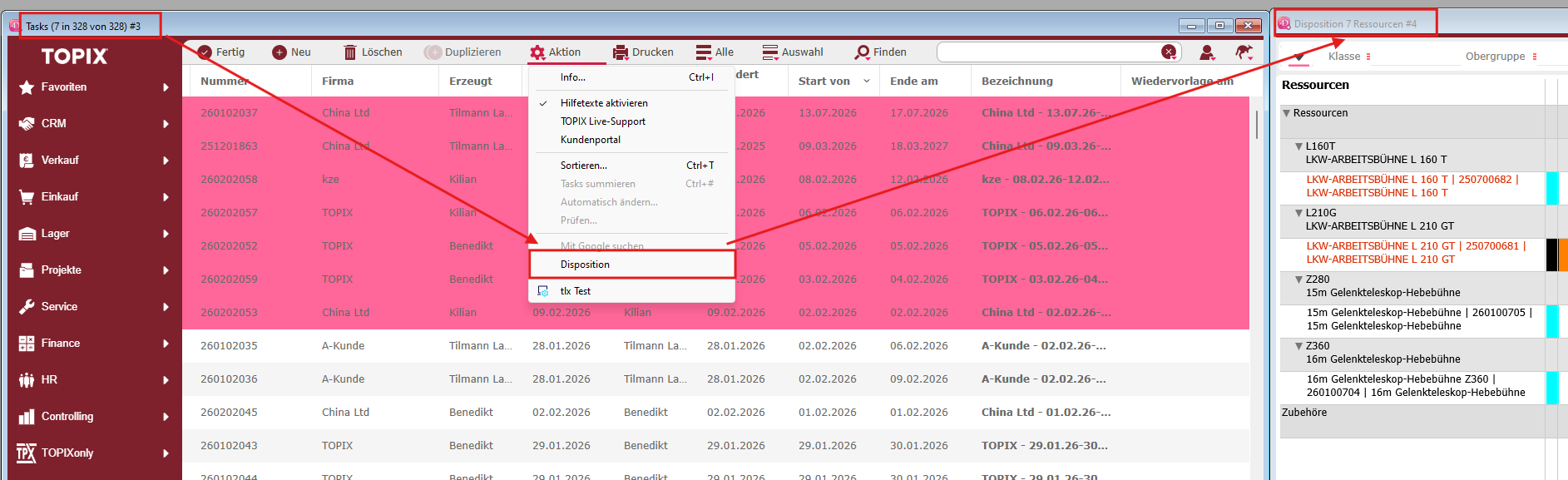Collapse the Z280 resource group
This screenshot has width=1568, height=480.
pyautogui.click(x=1299, y=280)
